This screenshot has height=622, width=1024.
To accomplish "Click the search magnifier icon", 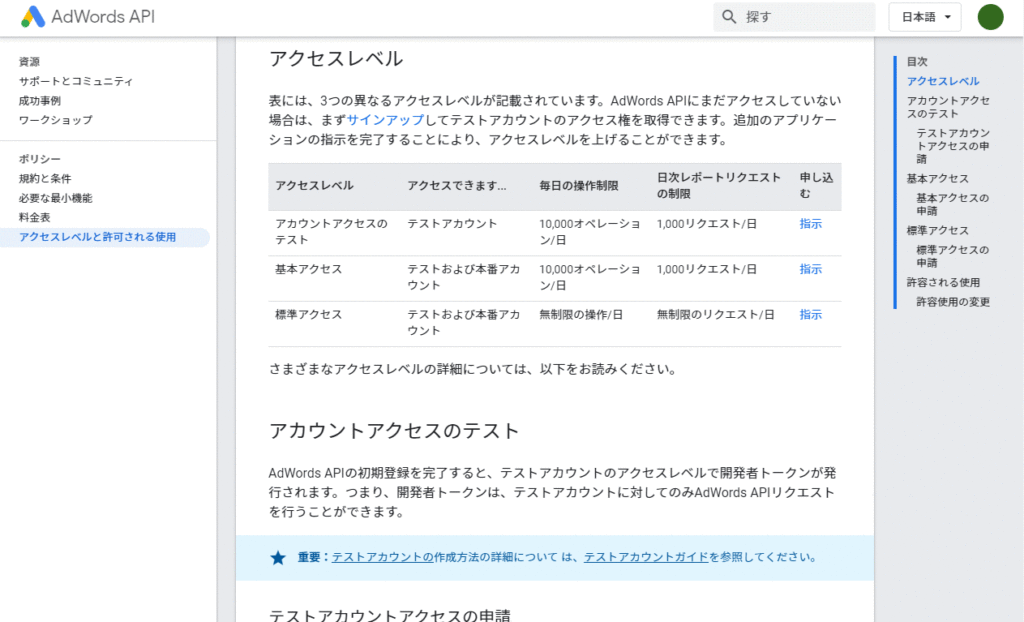I will (729, 17).
